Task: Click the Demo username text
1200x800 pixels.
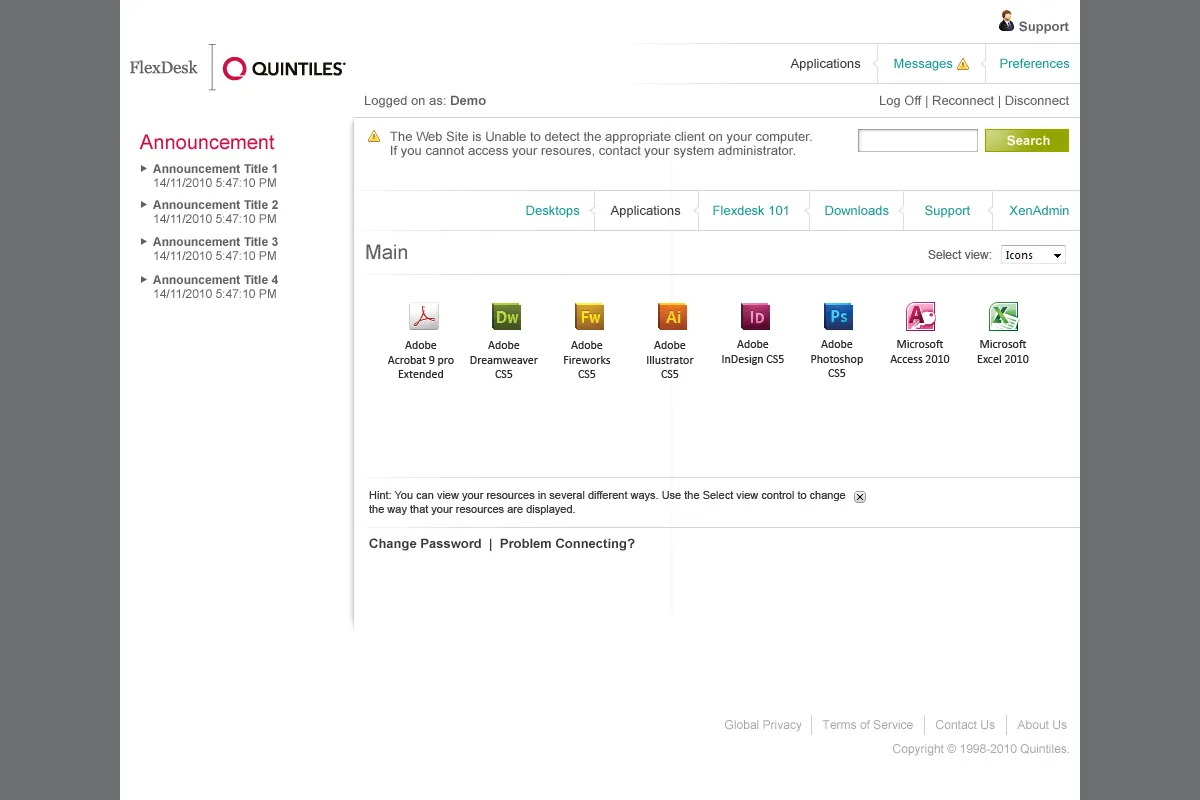Action: 468,101
